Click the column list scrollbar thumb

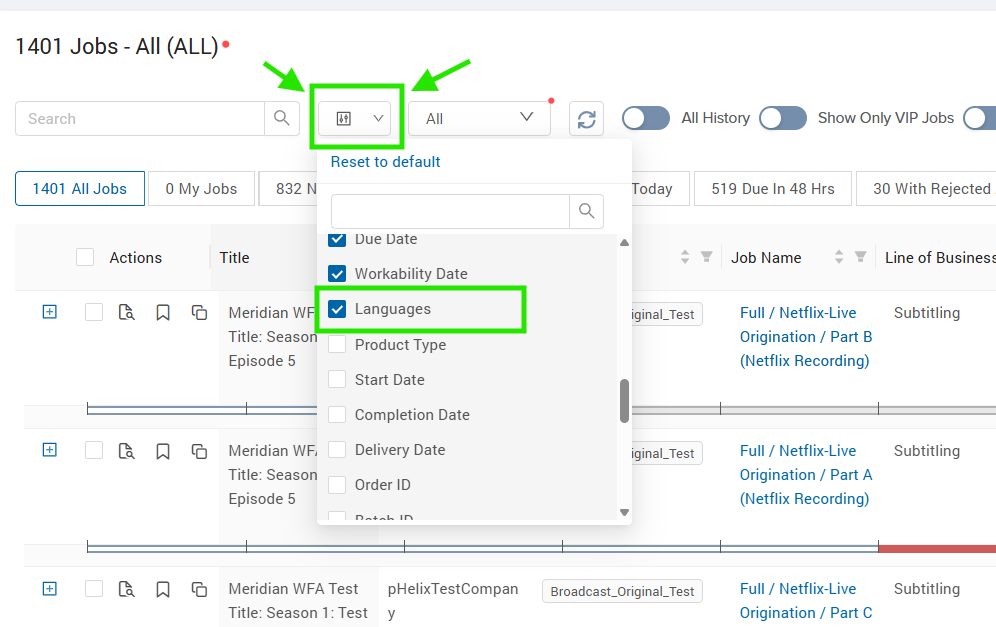click(624, 401)
